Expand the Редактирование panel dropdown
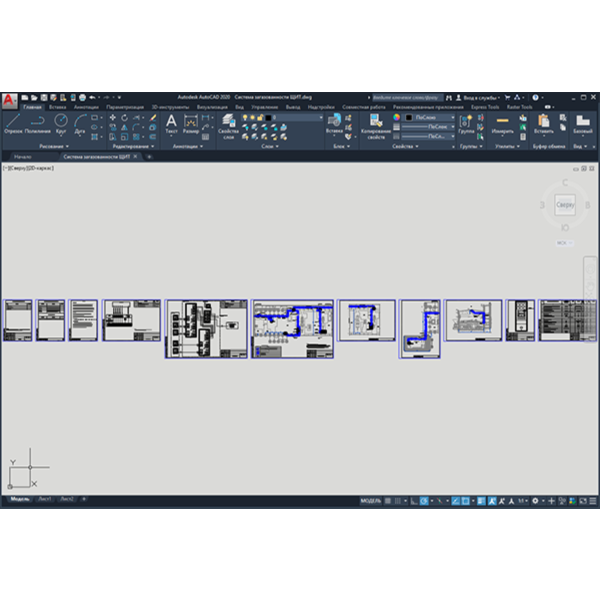This screenshot has height=600, width=600. tap(133, 146)
